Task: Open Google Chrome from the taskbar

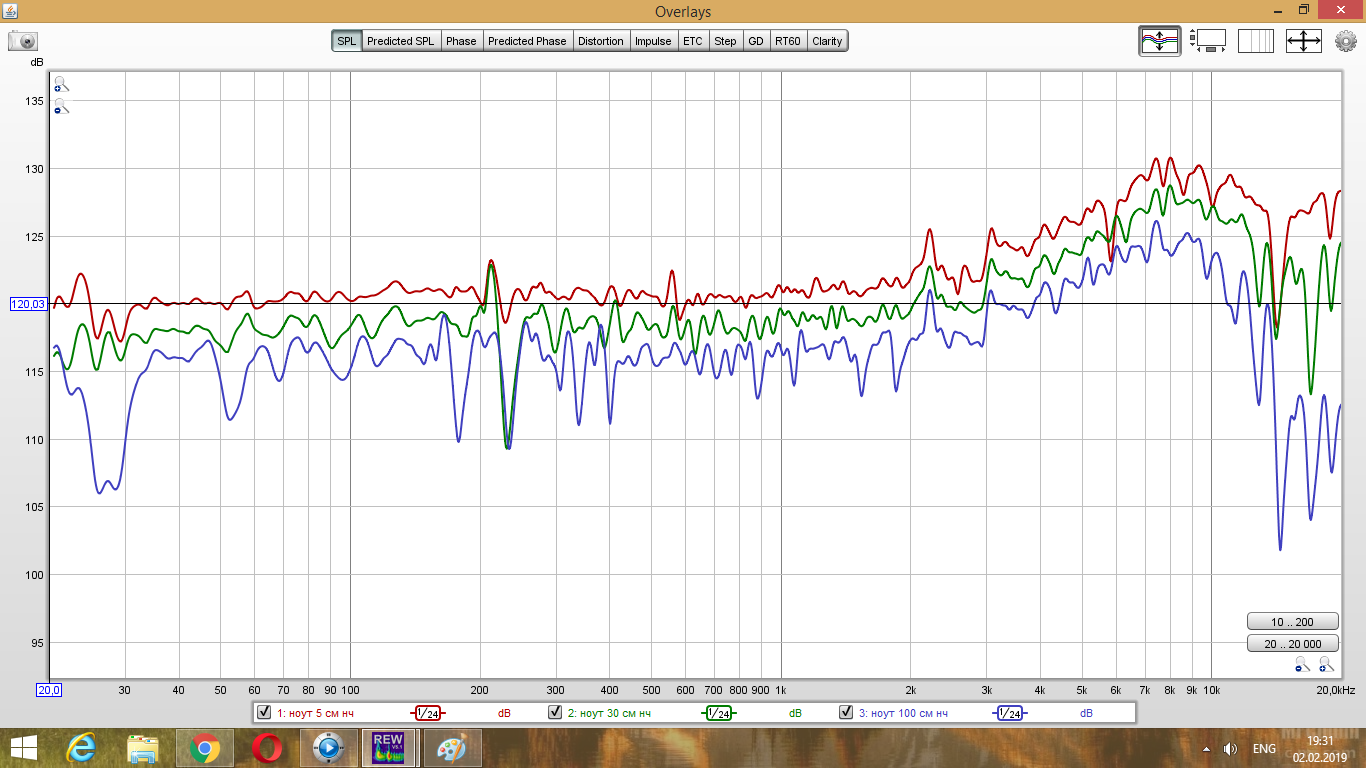Action: pos(205,748)
